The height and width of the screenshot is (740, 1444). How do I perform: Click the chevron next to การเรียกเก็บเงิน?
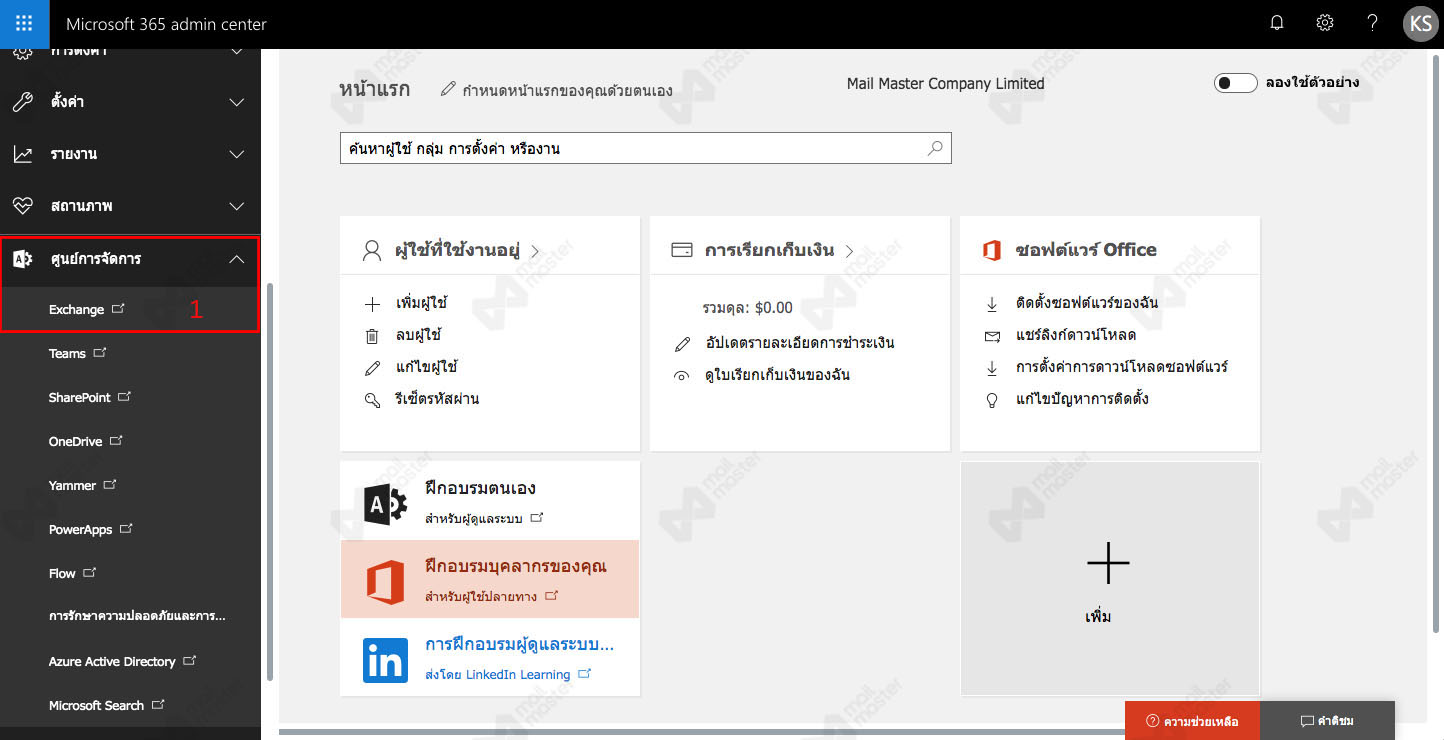tap(849, 251)
